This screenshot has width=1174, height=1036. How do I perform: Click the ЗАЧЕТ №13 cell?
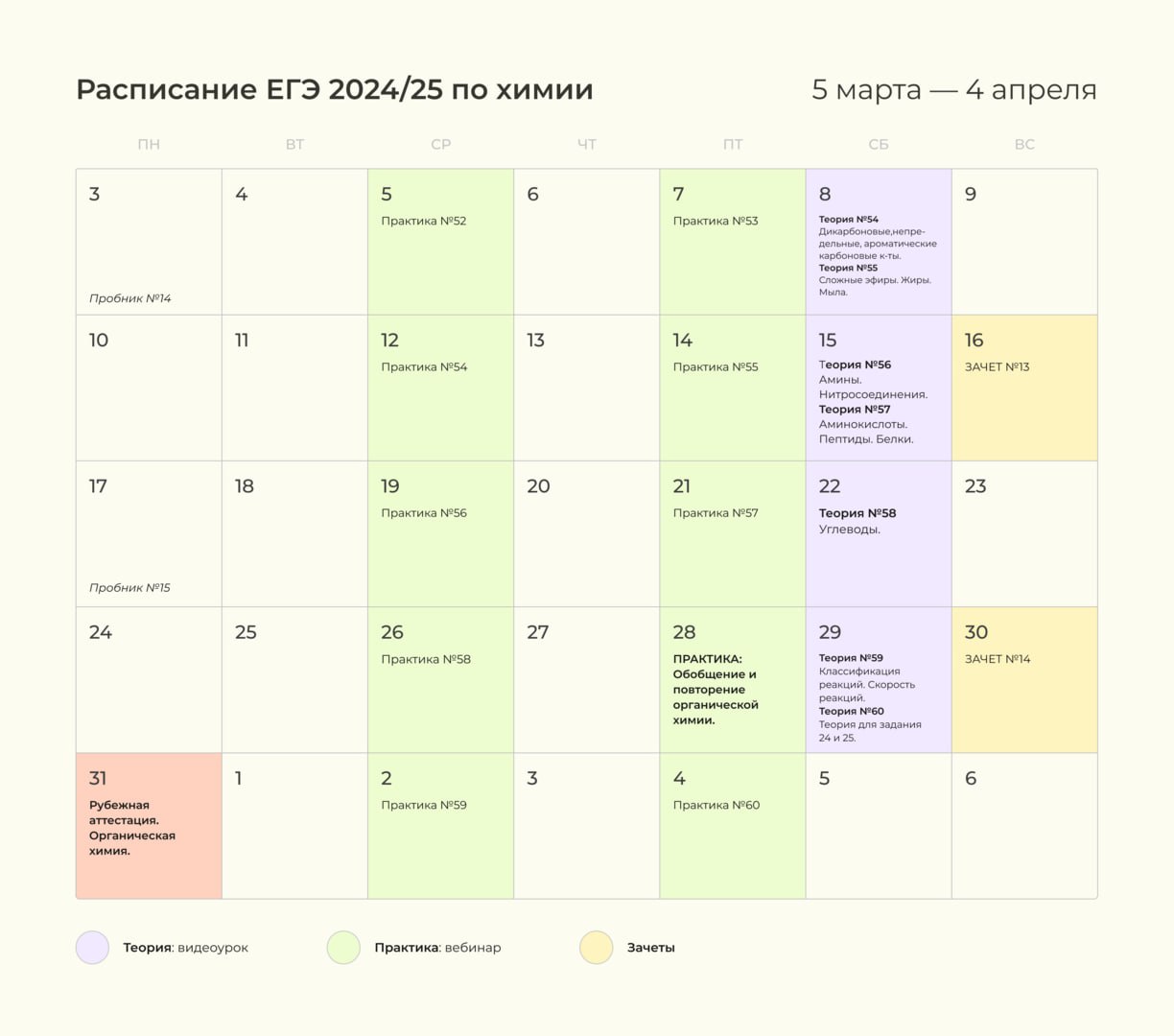tap(1023, 388)
